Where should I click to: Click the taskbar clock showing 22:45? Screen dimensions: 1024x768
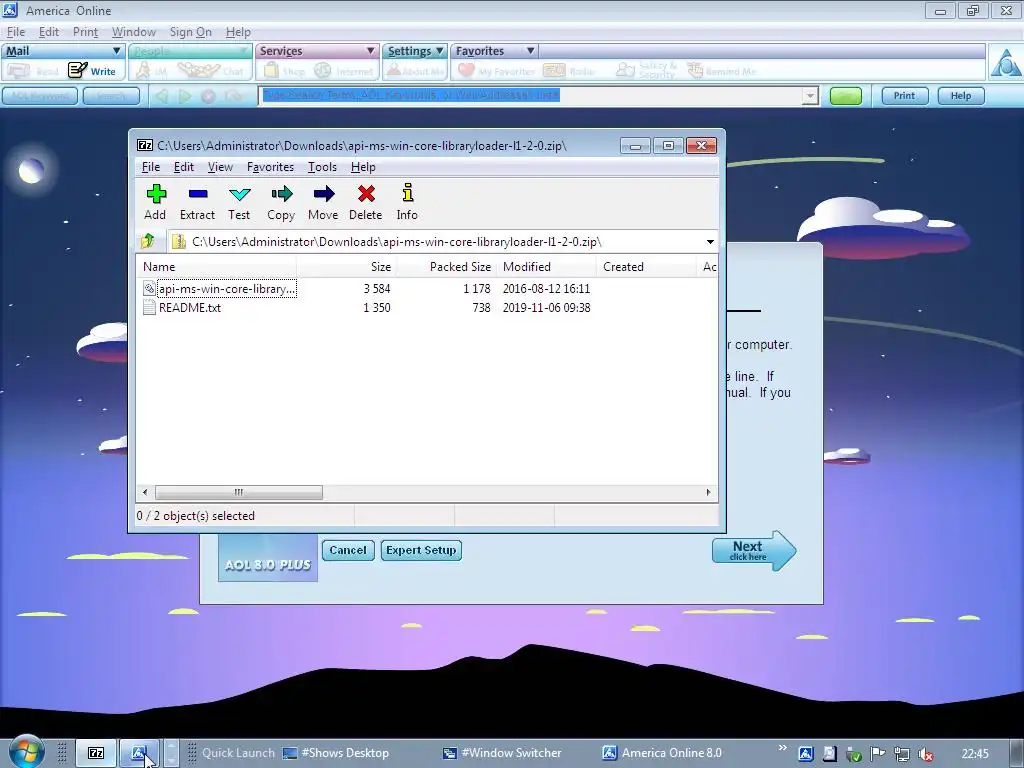975,754
